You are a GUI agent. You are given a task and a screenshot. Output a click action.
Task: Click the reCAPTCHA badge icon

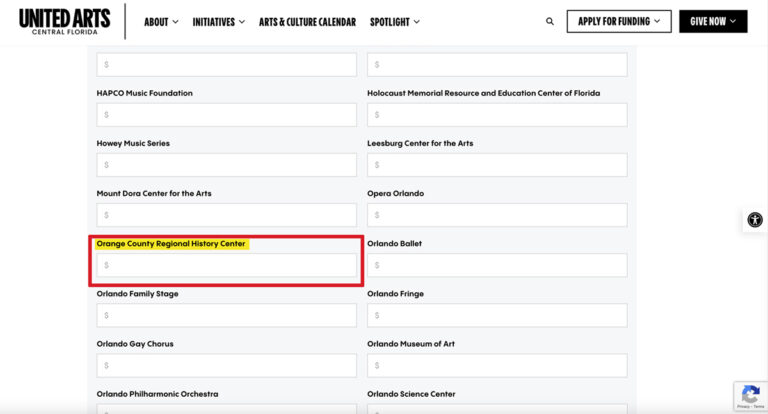(750, 395)
